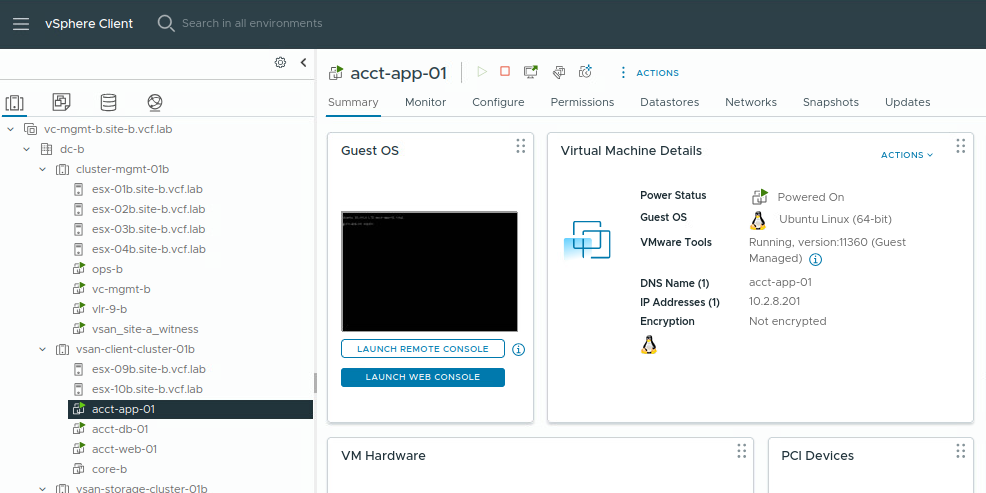The image size is (986, 493).
Task: Open the VMs and Templates inventory view
Action: pyautogui.click(x=62, y=102)
